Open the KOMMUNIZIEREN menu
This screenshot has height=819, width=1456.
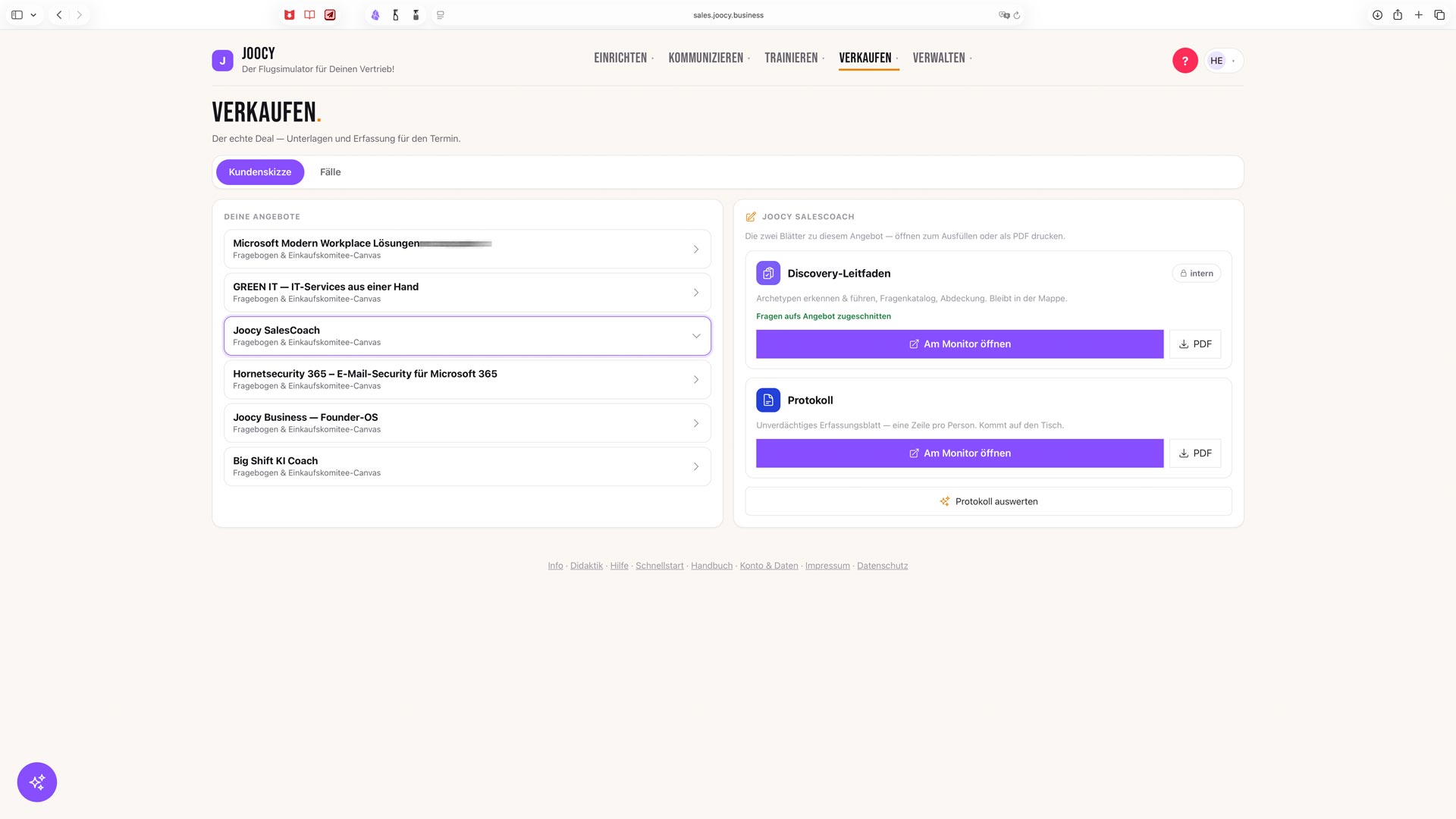click(709, 58)
